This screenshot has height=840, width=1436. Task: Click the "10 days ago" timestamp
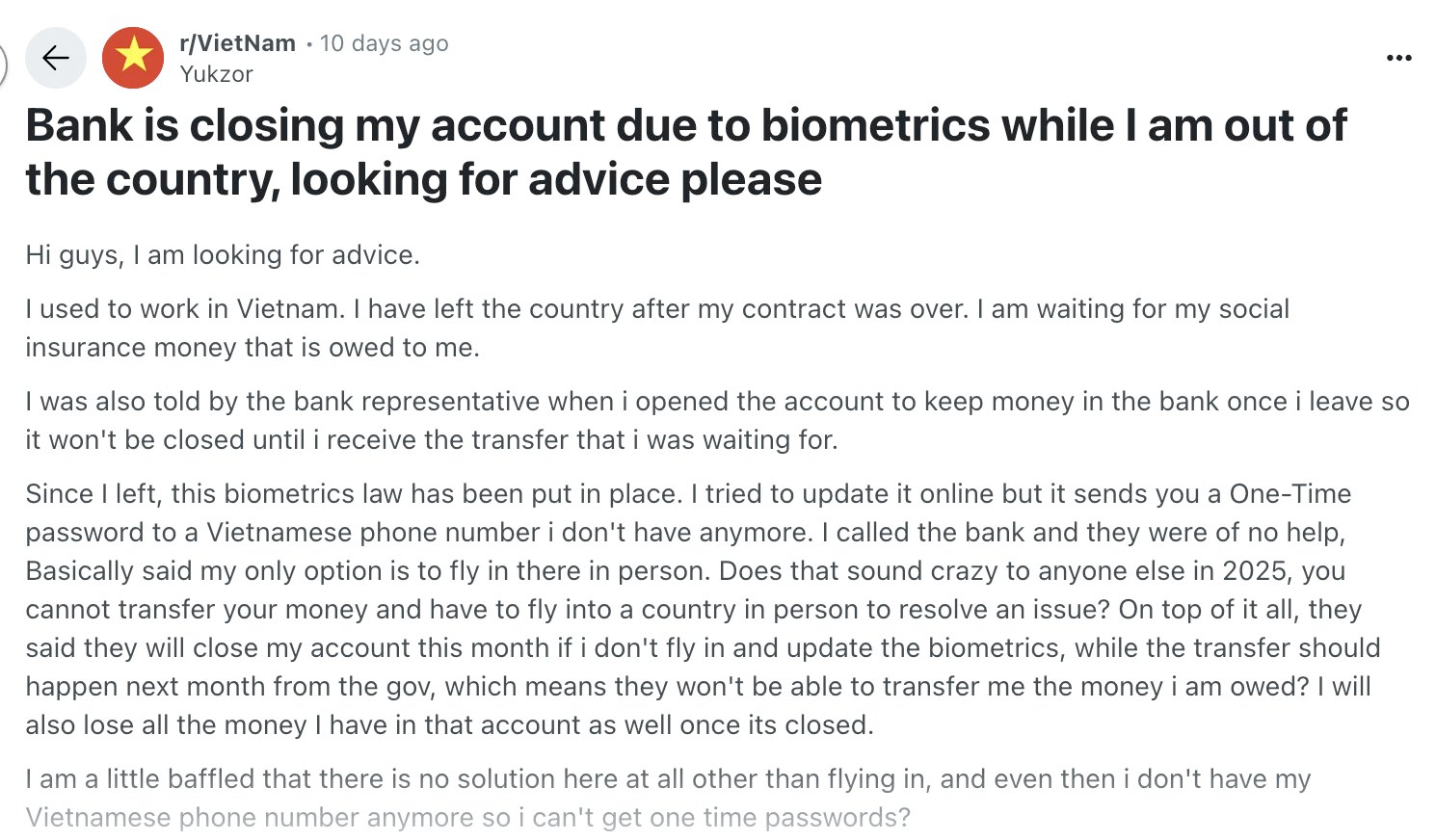(x=384, y=43)
